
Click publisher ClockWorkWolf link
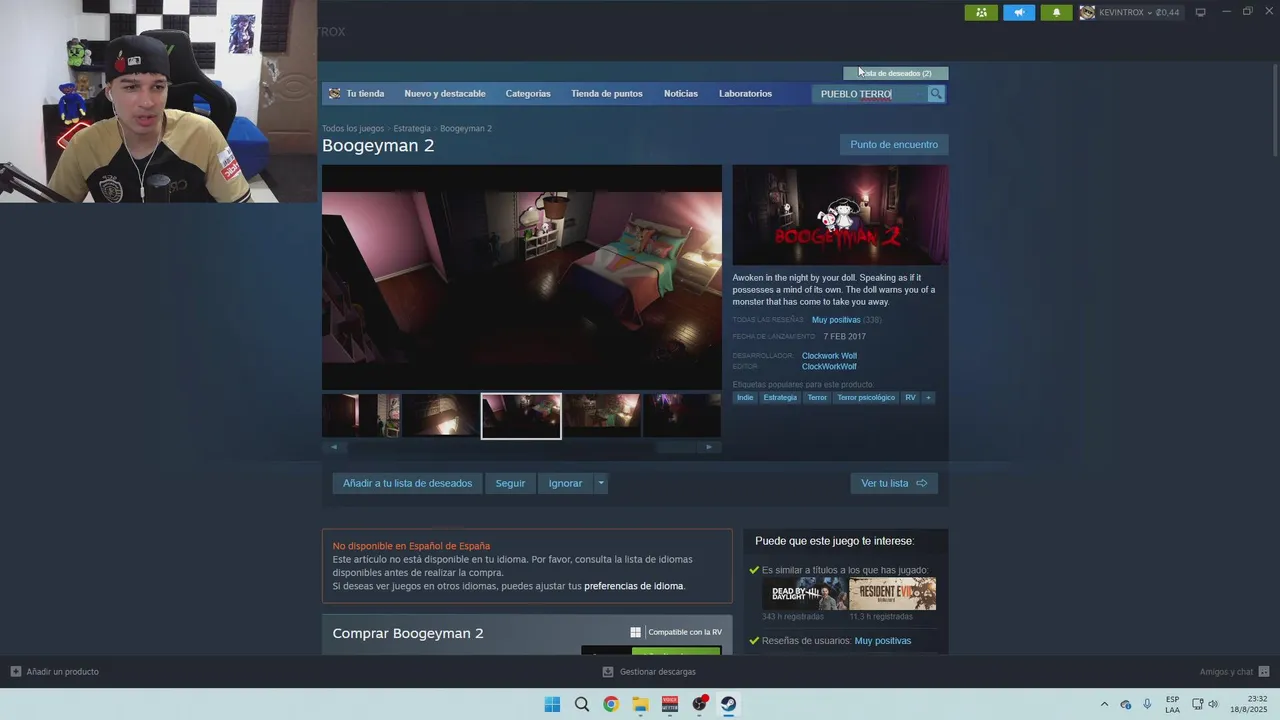point(829,367)
